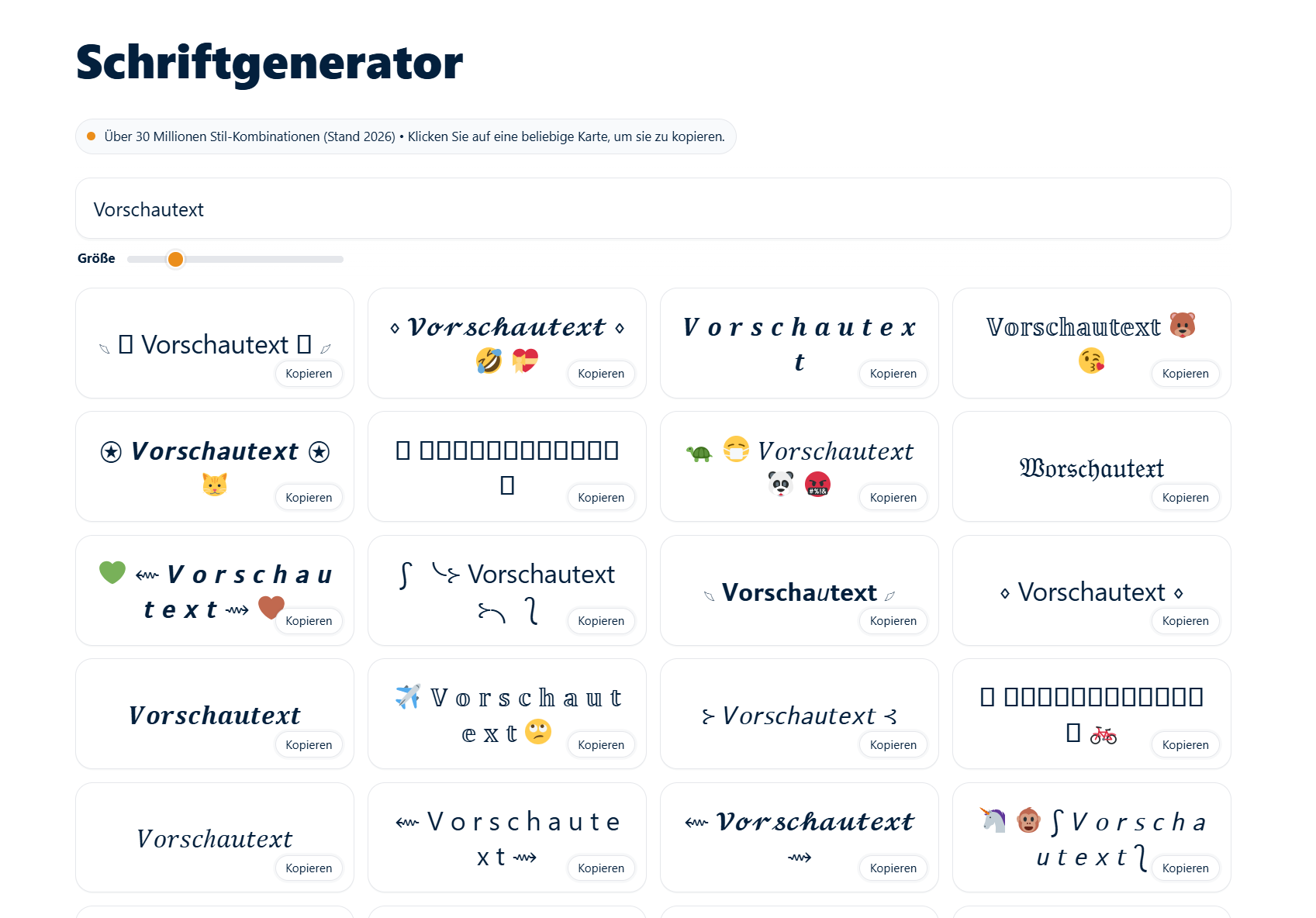
Task: Select the bold italic serif Vorschautext card
Action: (215, 714)
